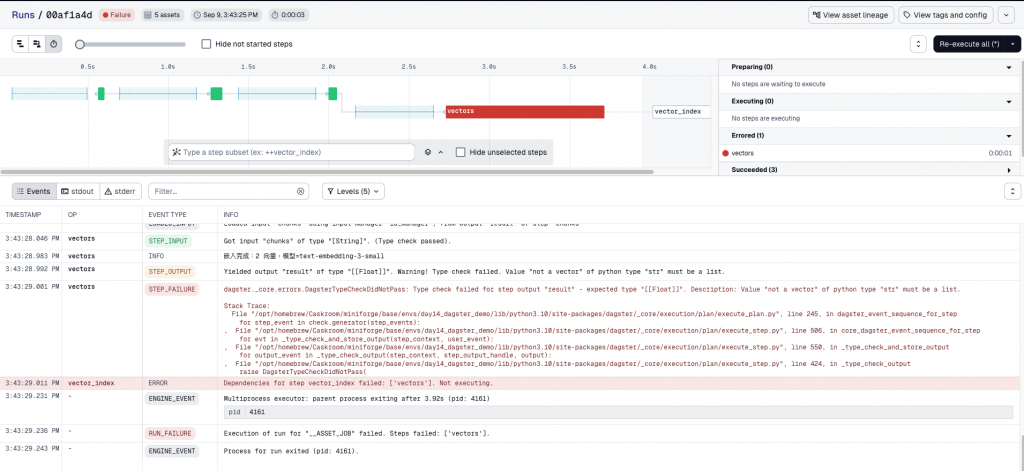The image size is (1024, 471).
Task: Click the pid 4161 metadata row
Action: tap(618, 412)
